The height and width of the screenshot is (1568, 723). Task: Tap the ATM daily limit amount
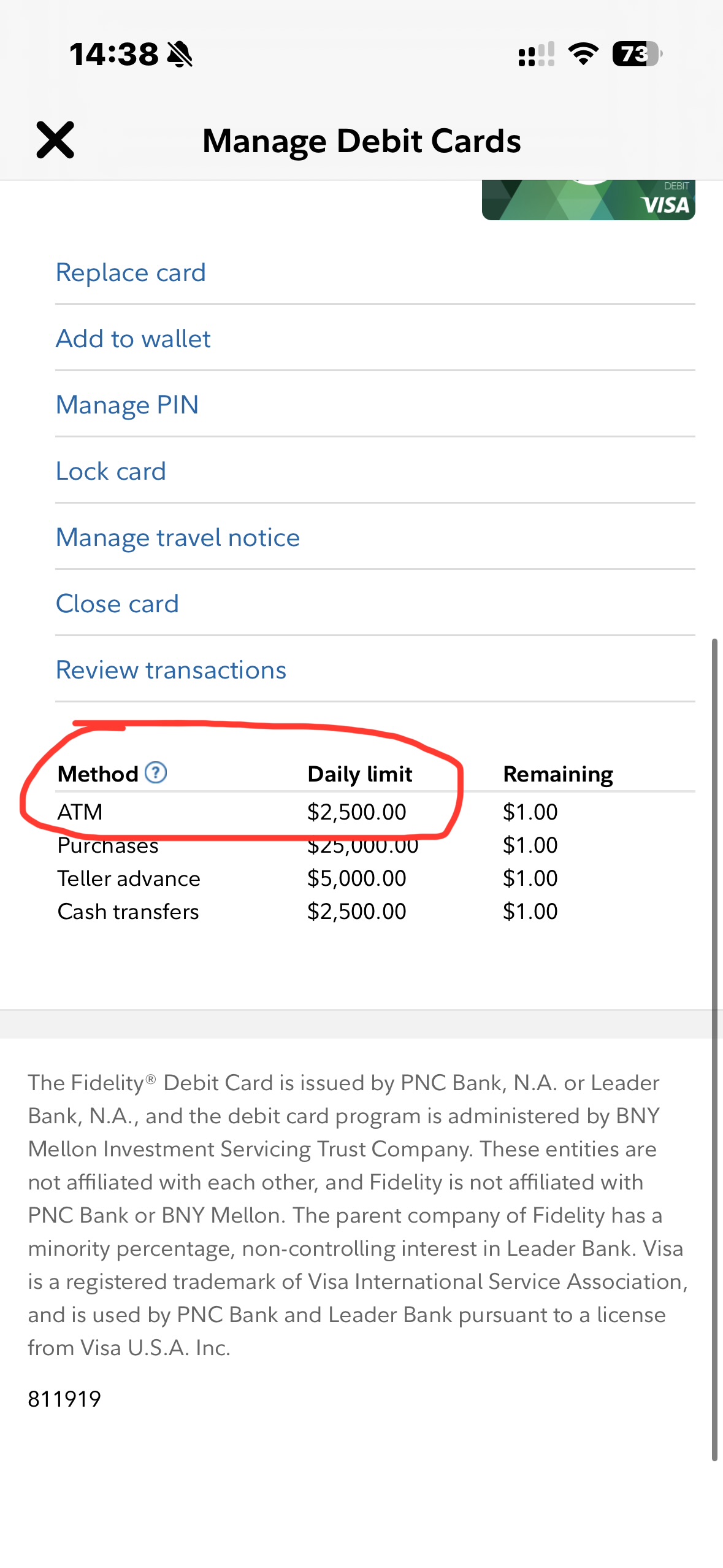click(356, 812)
